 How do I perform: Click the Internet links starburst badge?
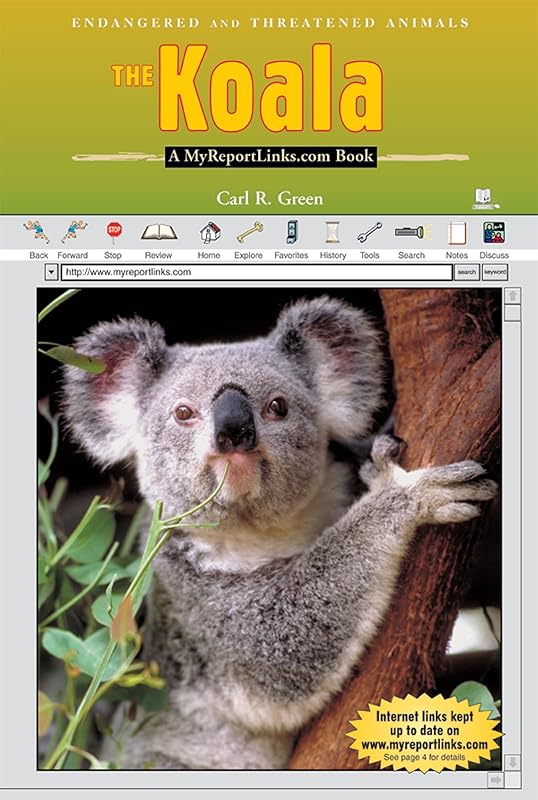(425, 735)
